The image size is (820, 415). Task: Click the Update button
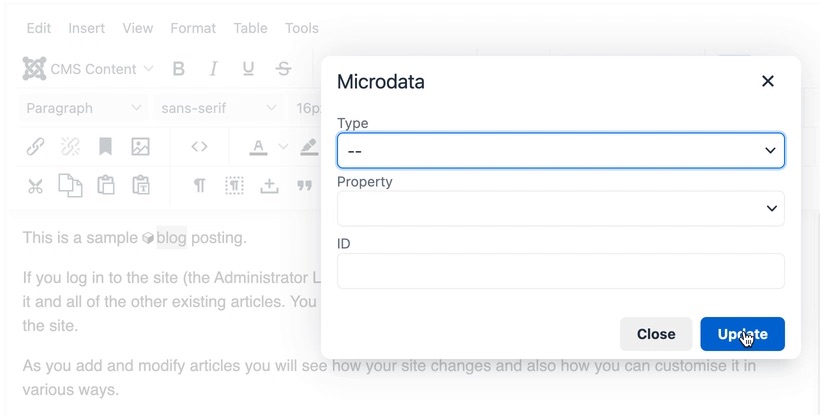pyautogui.click(x=743, y=334)
